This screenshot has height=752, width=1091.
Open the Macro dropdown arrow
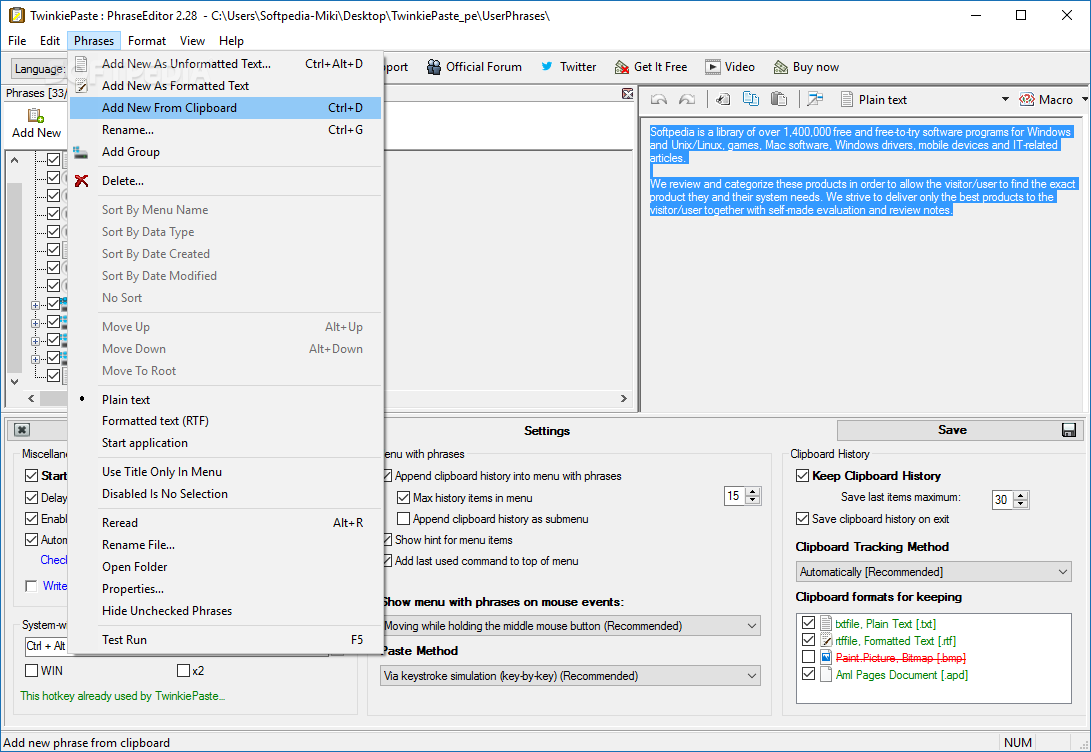pos(1085,99)
